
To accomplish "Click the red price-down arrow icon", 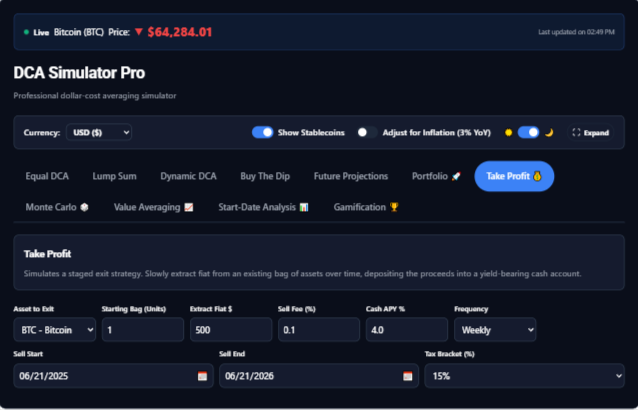I will point(138,32).
